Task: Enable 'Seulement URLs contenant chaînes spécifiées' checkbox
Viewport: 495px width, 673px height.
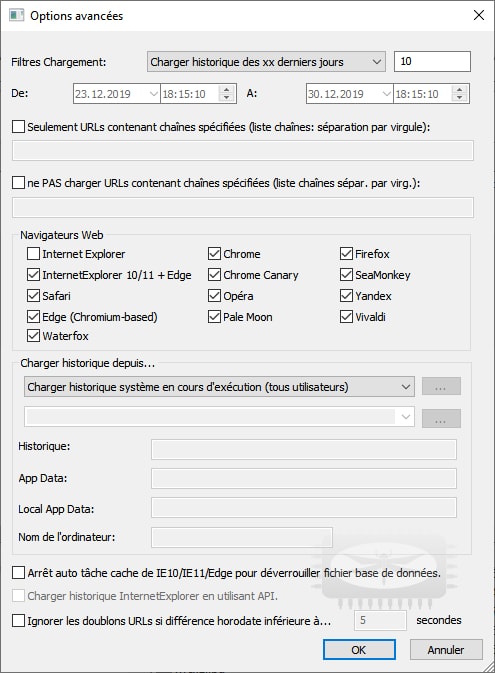Action: pos(18,127)
